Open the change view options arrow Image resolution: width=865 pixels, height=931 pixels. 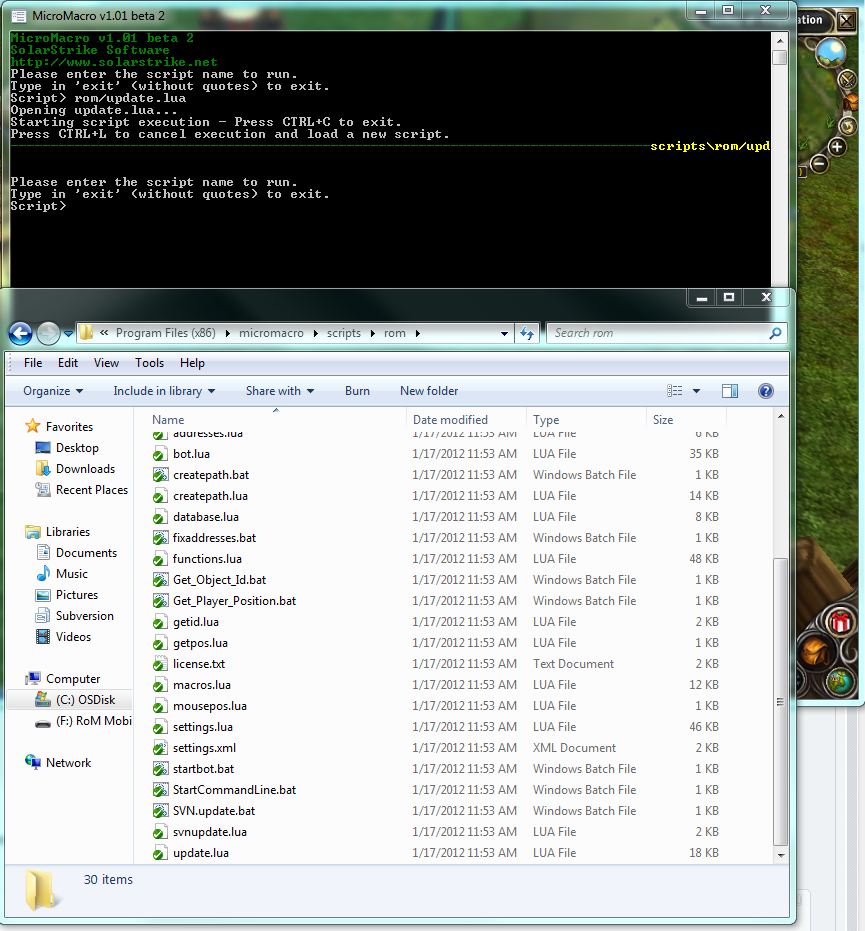(696, 391)
